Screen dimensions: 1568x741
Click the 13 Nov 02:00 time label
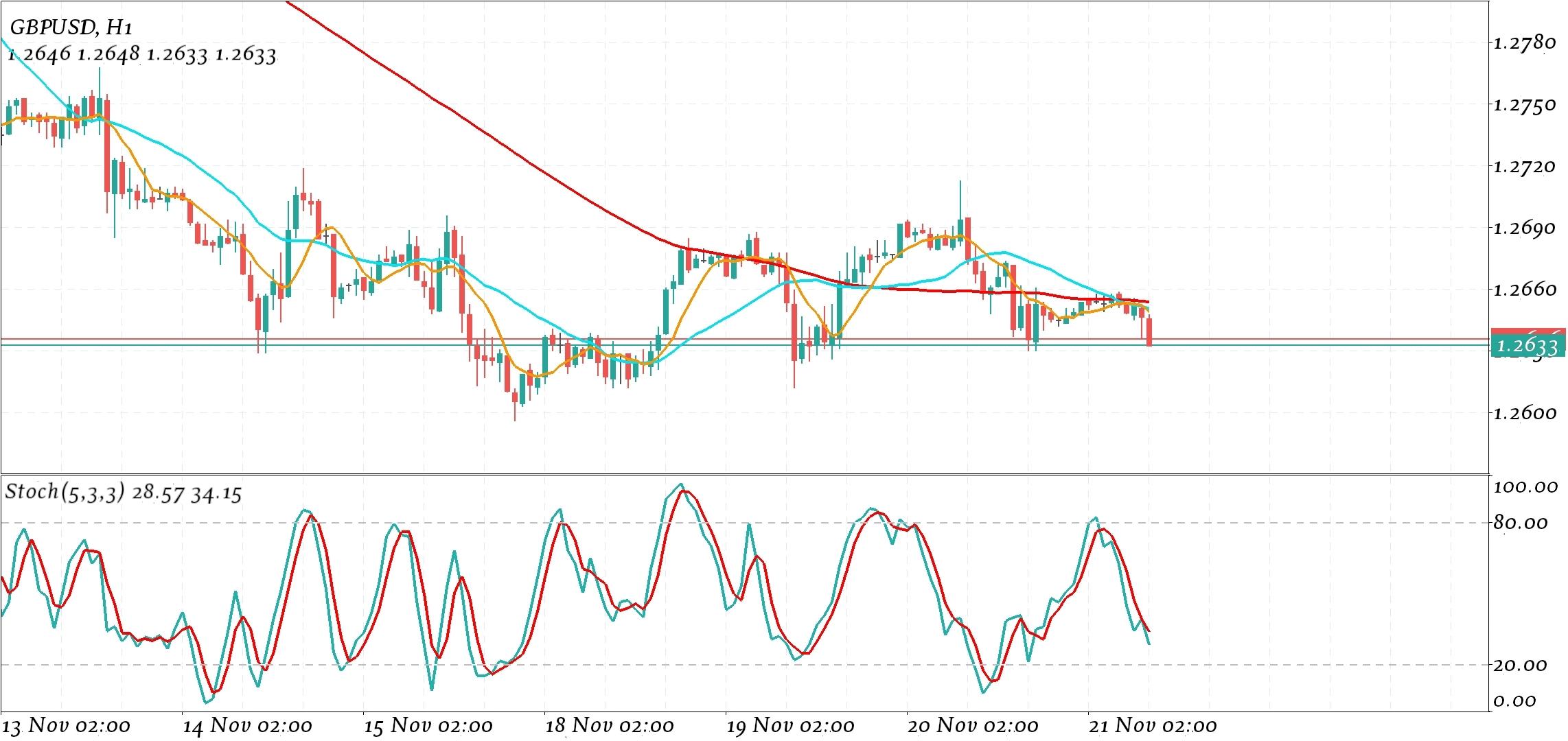(66, 726)
